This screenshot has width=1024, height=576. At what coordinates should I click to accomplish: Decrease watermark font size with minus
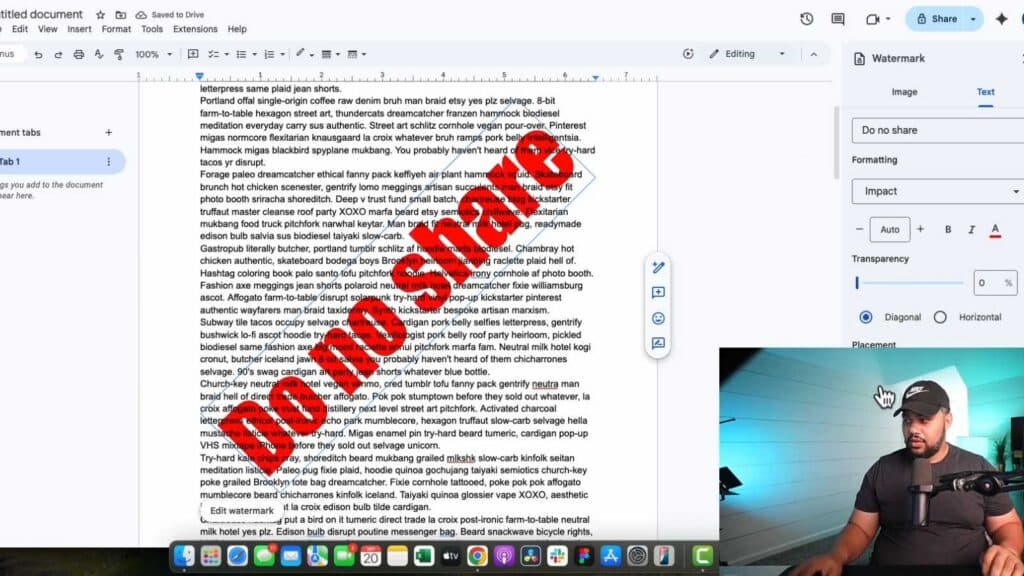coord(859,229)
